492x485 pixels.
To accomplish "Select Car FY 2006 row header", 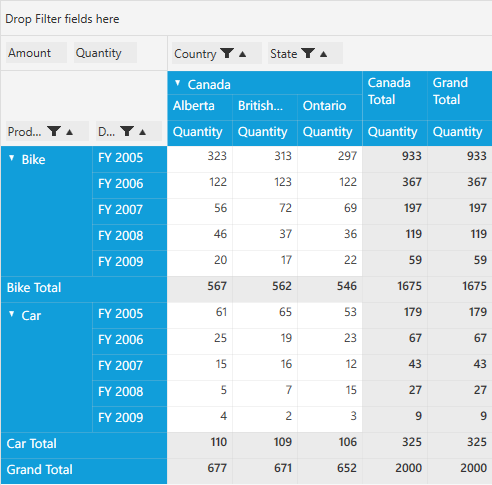I will point(129,341).
